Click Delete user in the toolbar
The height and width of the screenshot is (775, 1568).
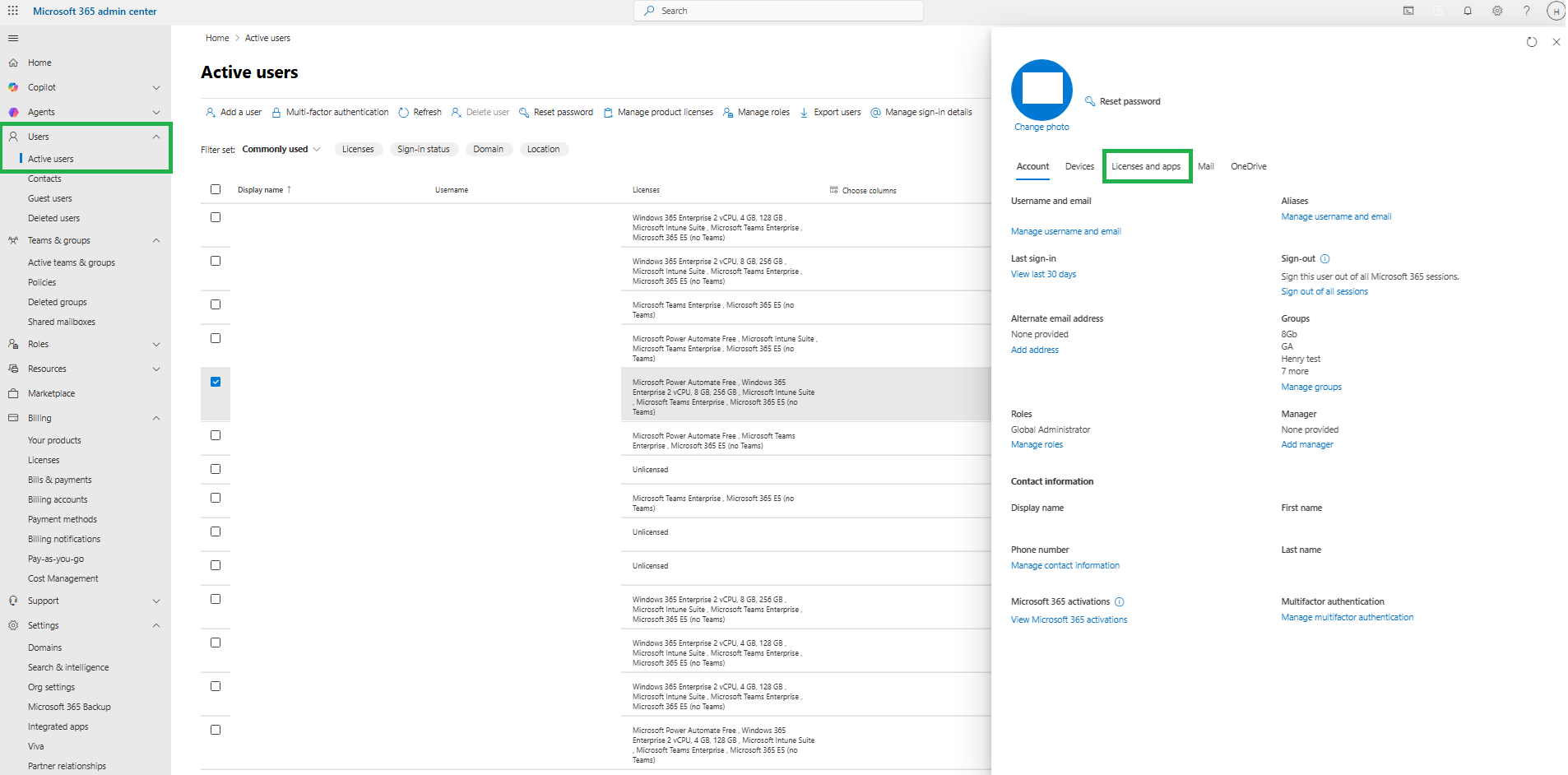point(480,113)
